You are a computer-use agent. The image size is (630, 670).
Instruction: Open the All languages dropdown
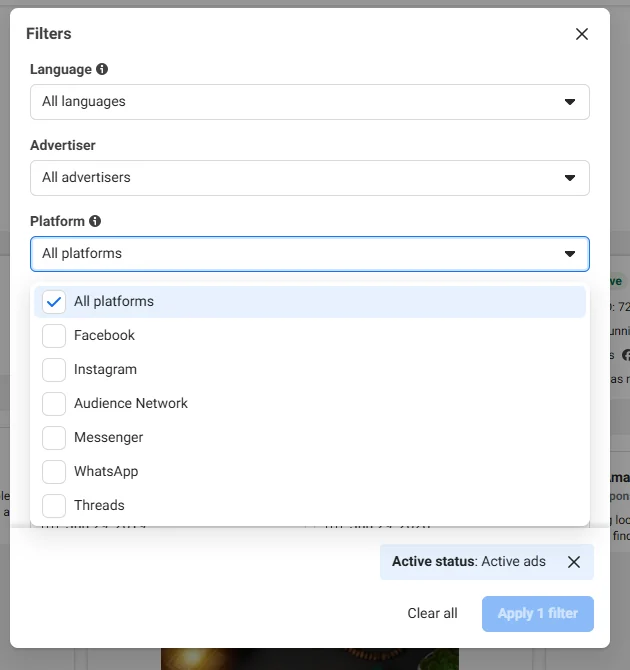pos(310,102)
